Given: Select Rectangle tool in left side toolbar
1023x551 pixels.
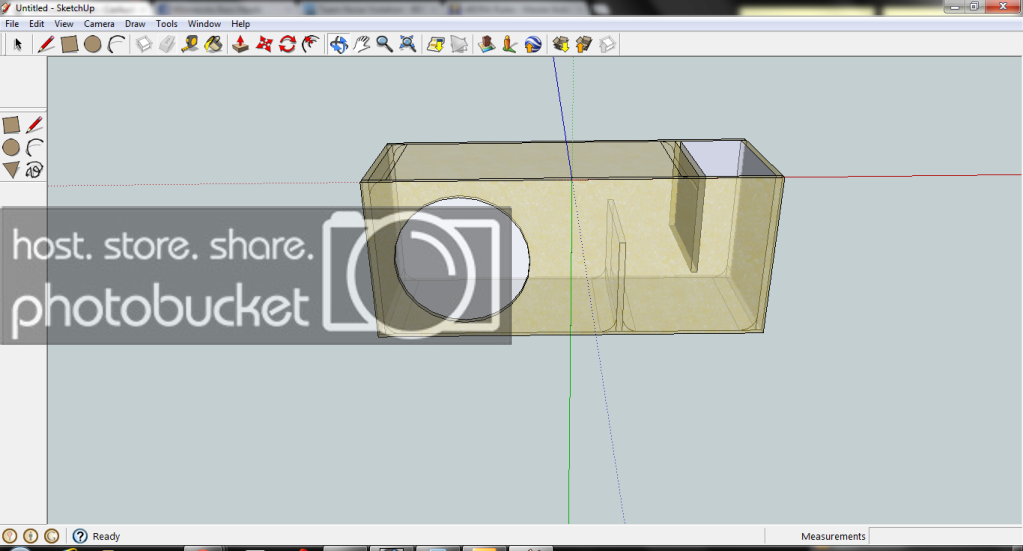Looking at the screenshot, I should [x=11, y=125].
